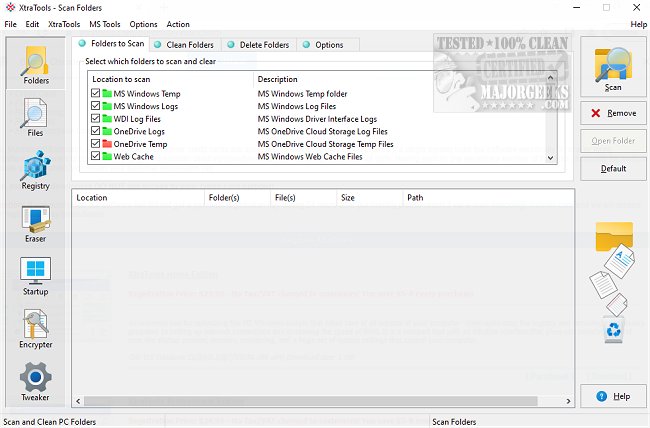Image resolution: width=650 pixels, height=428 pixels.
Task: Open the Registry tool in sidebar
Action: click(x=36, y=170)
